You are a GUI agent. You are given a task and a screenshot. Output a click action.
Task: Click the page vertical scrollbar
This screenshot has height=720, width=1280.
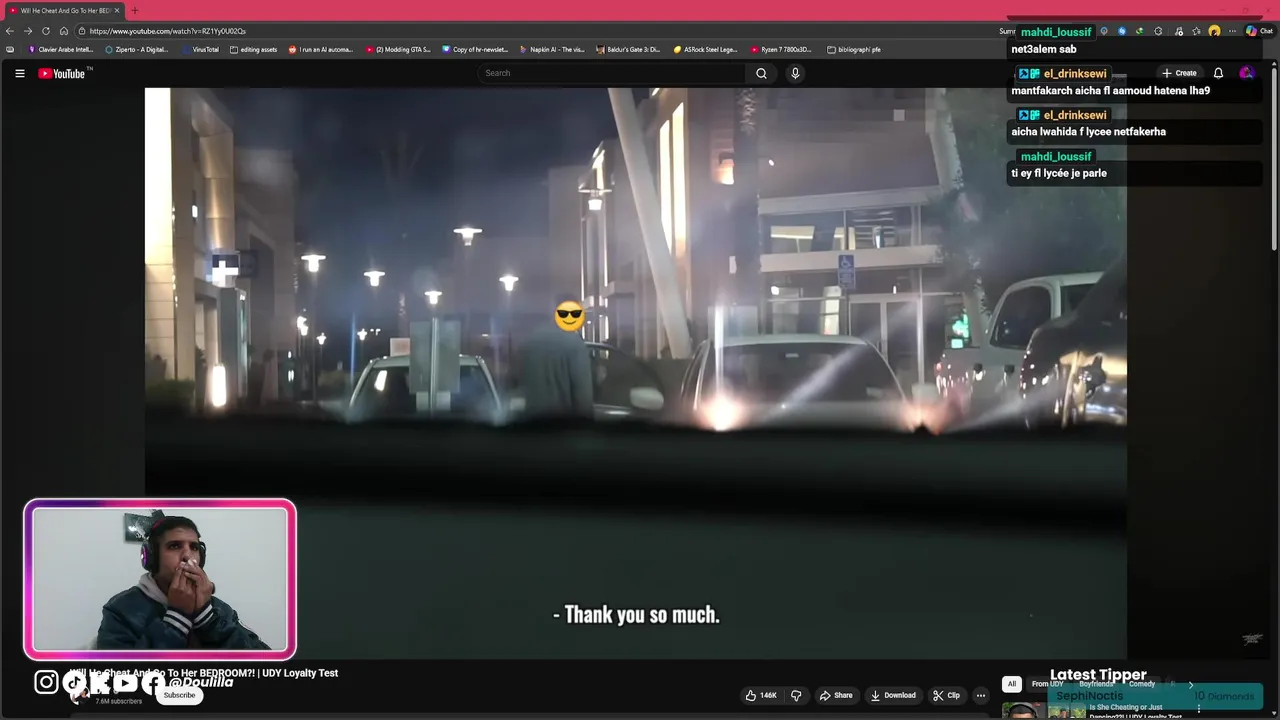1274,160
